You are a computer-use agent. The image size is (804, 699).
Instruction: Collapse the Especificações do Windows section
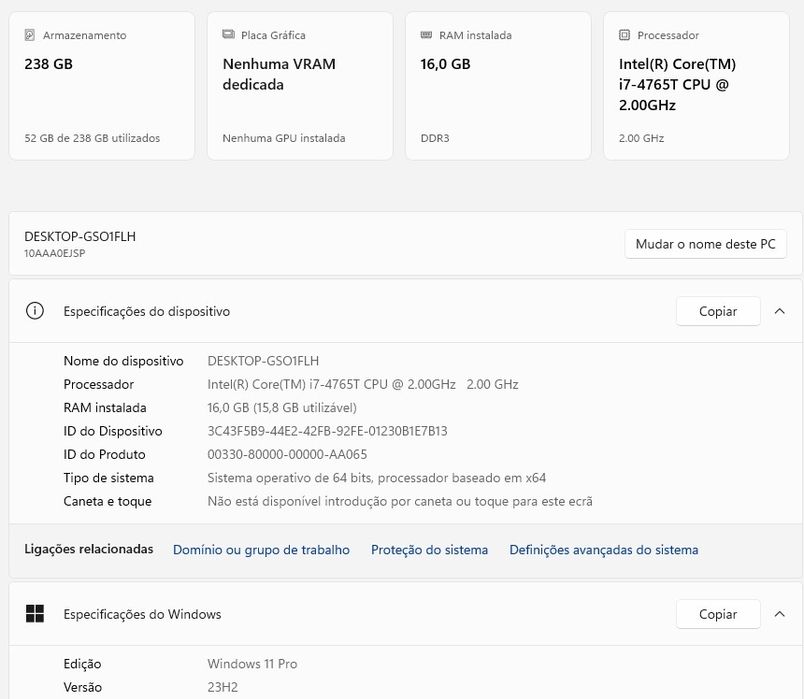pyautogui.click(x=780, y=614)
